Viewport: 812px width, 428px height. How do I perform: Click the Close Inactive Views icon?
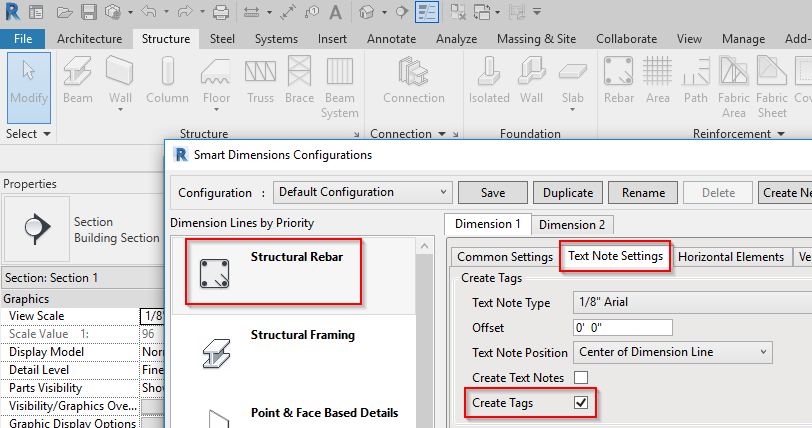[458, 12]
